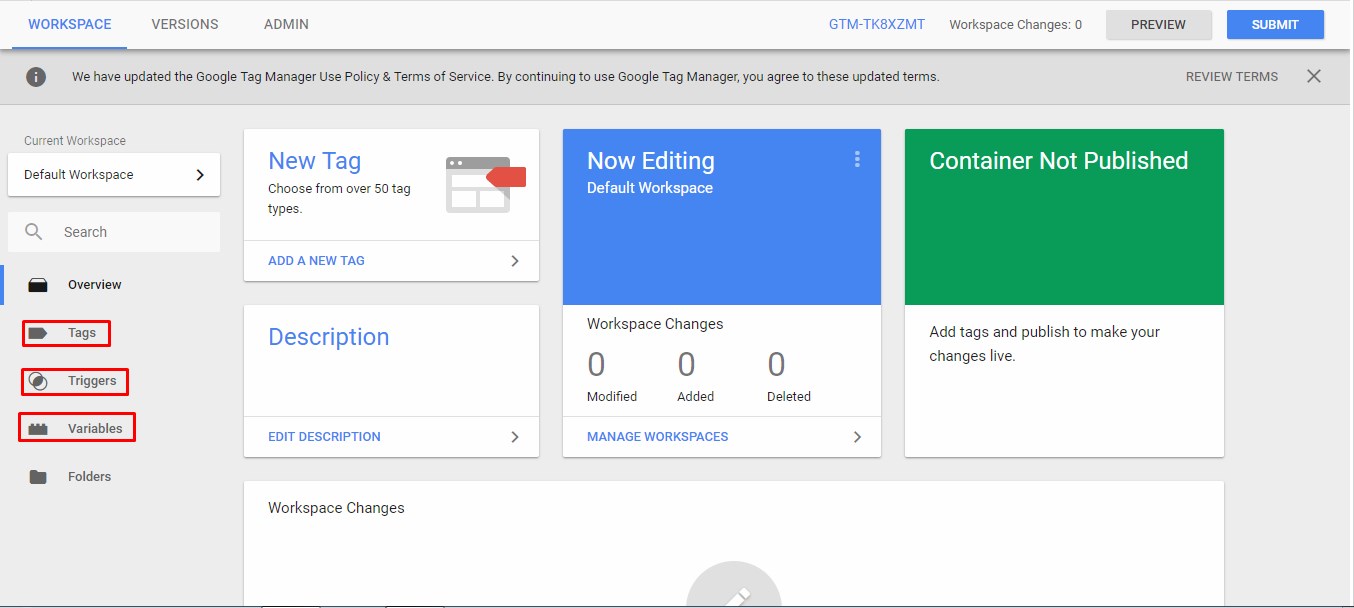The width and height of the screenshot is (1354, 608).
Task: Switch to the Versions tab
Action: point(185,24)
